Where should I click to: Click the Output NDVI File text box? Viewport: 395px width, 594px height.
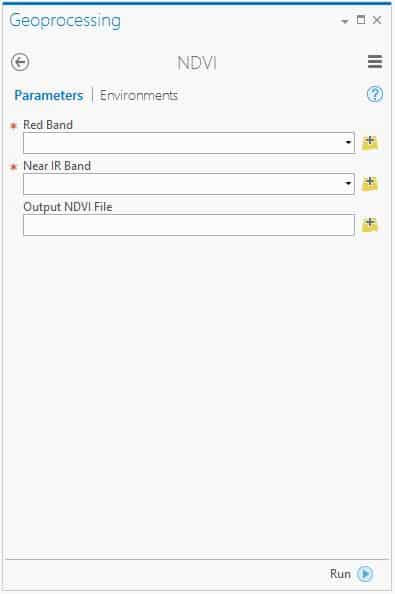[x=189, y=225]
